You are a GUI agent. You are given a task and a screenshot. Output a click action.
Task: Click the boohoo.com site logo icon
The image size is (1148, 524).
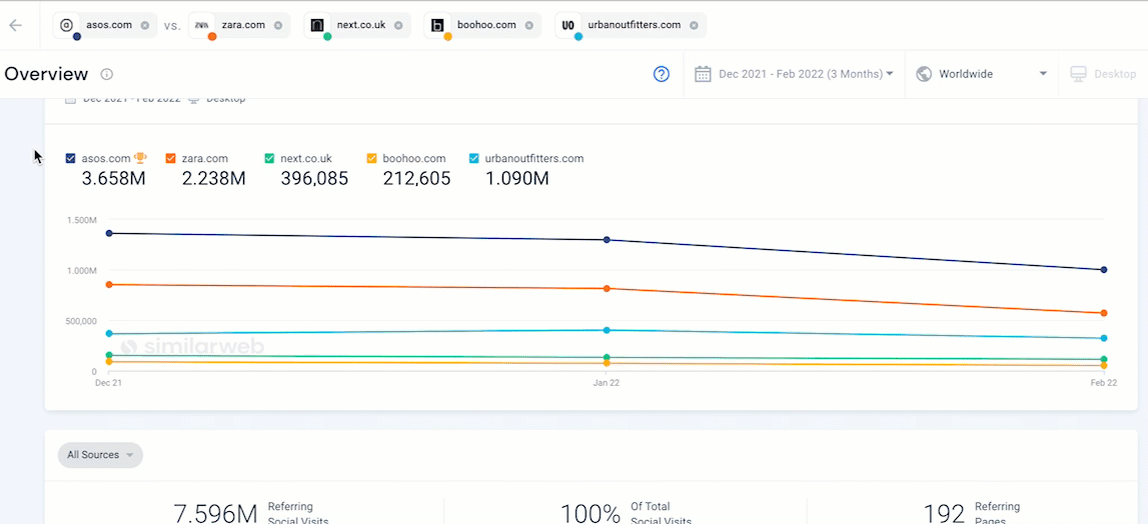point(437,25)
